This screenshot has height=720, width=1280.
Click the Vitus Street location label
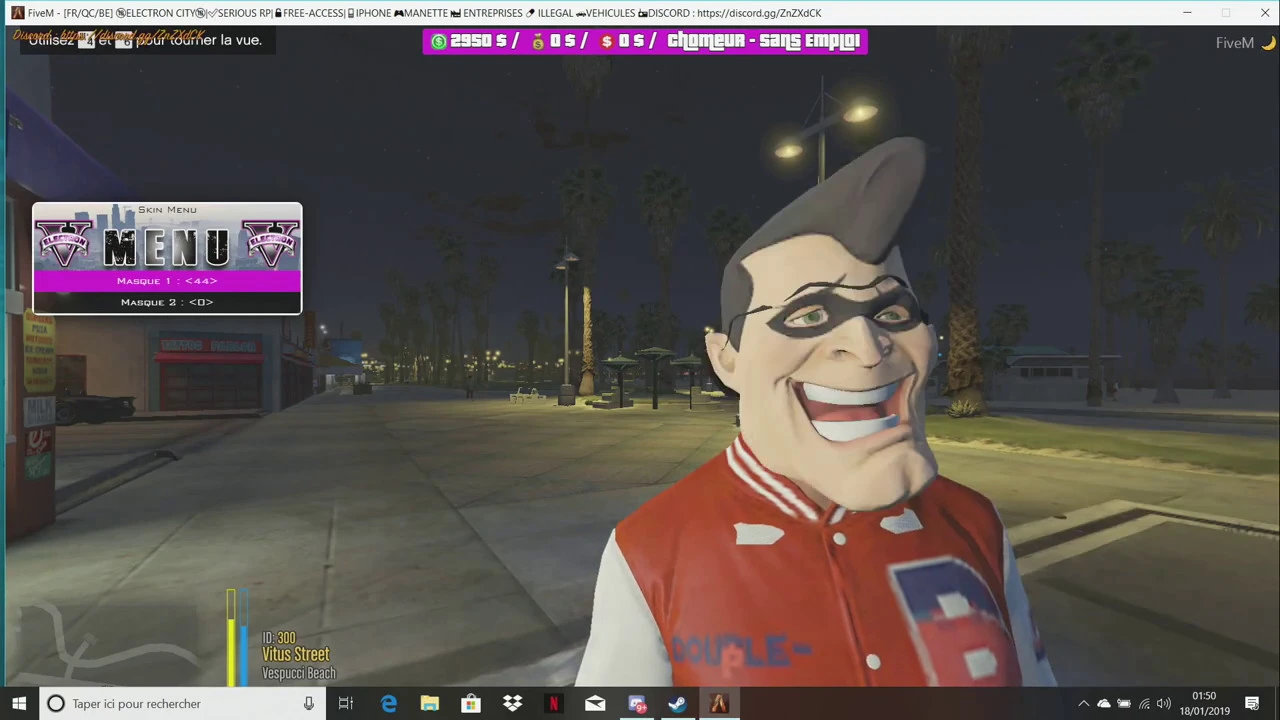coord(296,655)
